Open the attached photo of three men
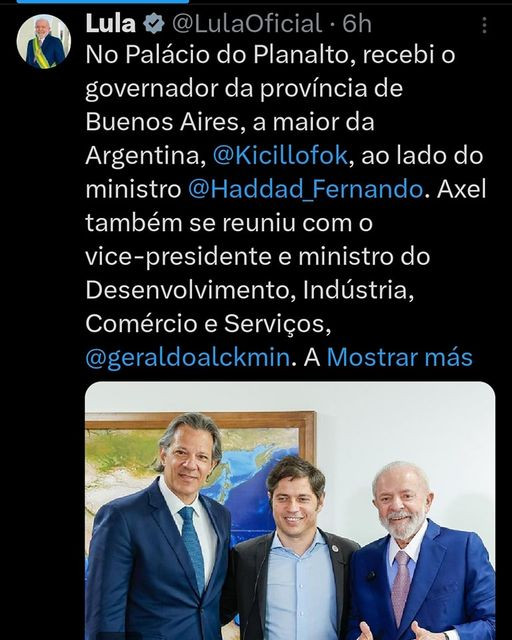Image resolution: width=512 pixels, height=640 pixels. pyautogui.click(x=290, y=511)
